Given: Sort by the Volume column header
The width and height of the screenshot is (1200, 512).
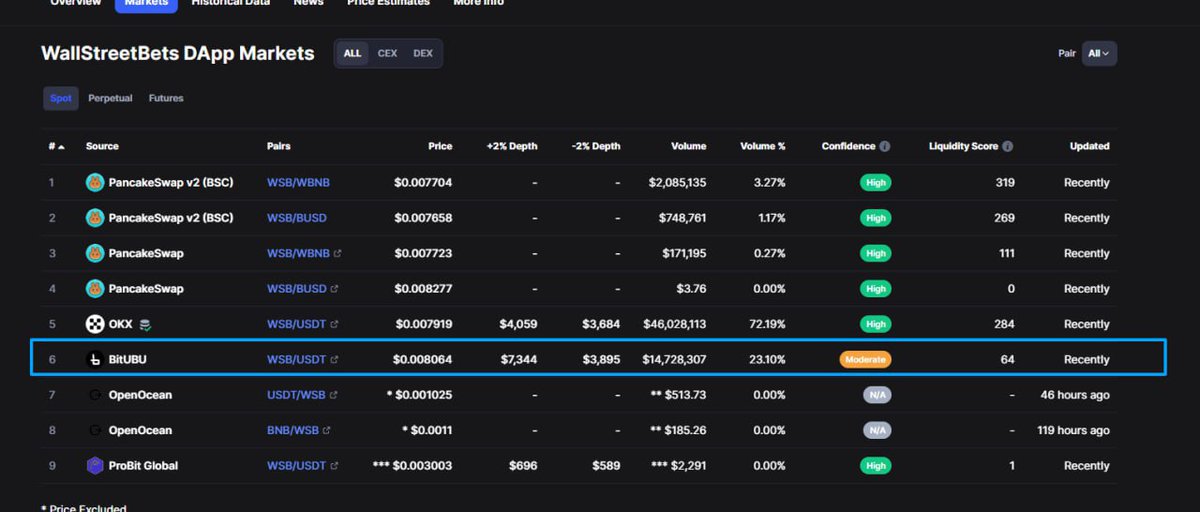Looking at the screenshot, I should coord(688,146).
